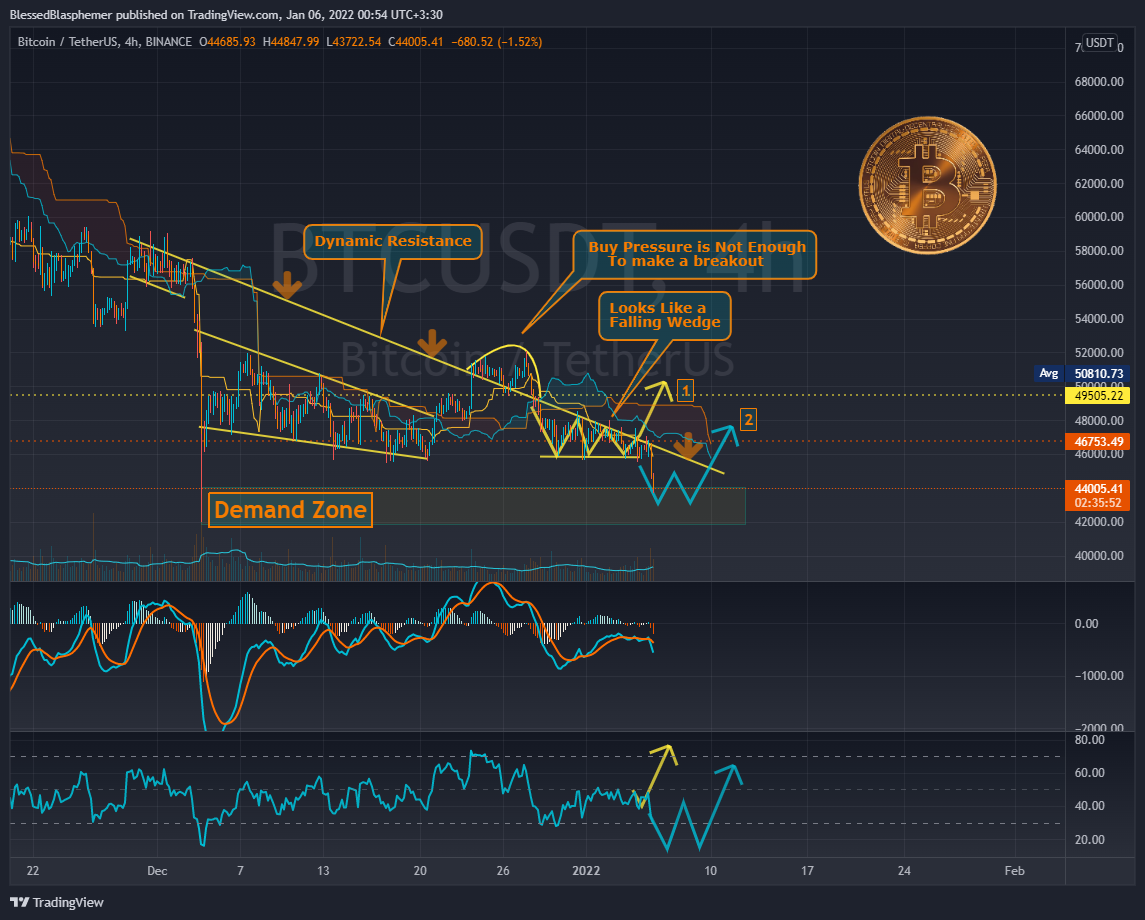Click the current price tag 44005.41 on the axis
Viewport: 1145px width, 920px height.
[x=1098, y=488]
